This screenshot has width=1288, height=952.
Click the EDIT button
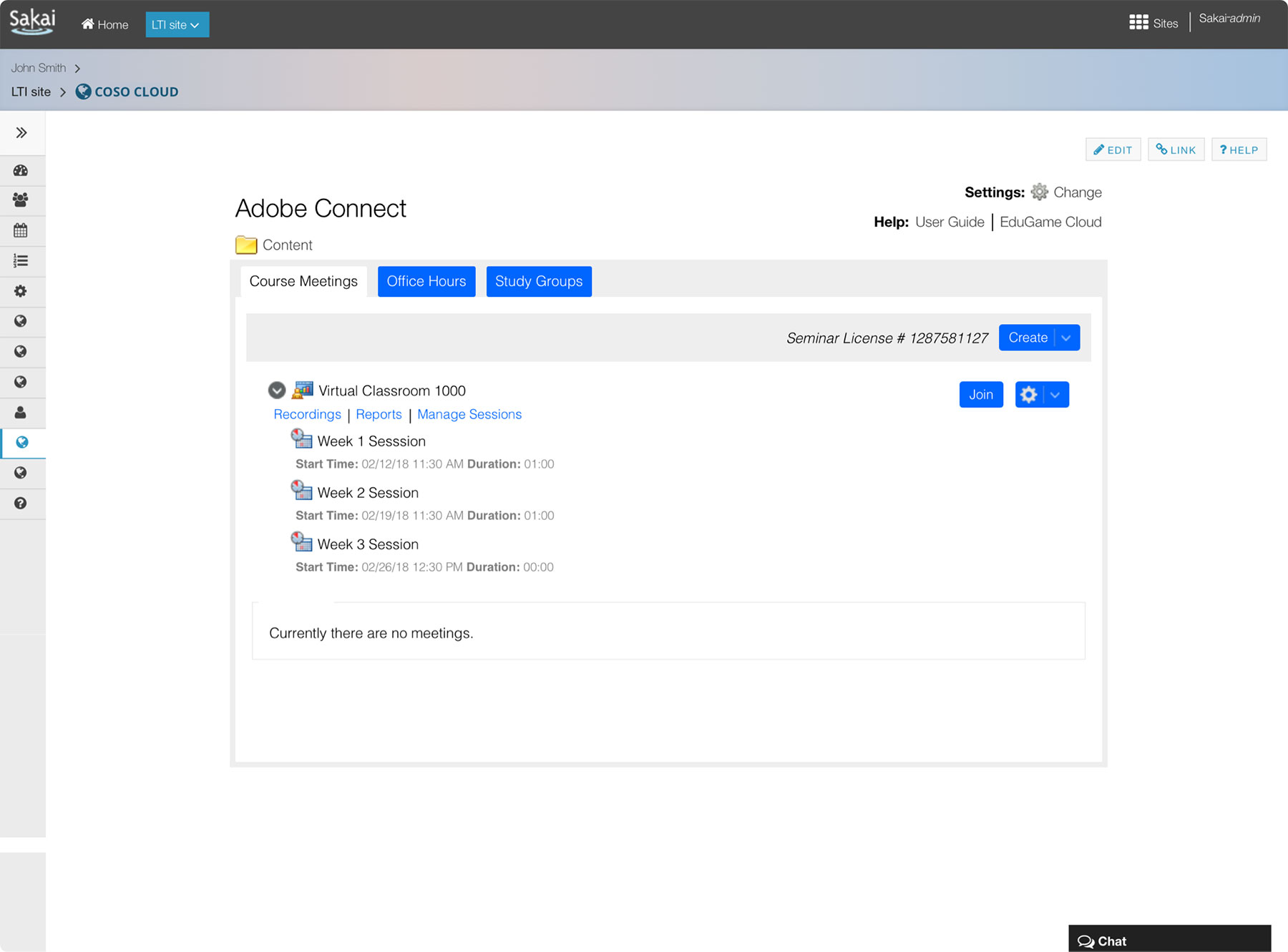(1113, 149)
